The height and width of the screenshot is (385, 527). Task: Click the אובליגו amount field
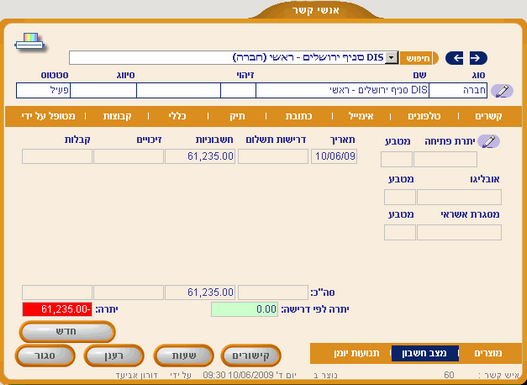coord(459,197)
